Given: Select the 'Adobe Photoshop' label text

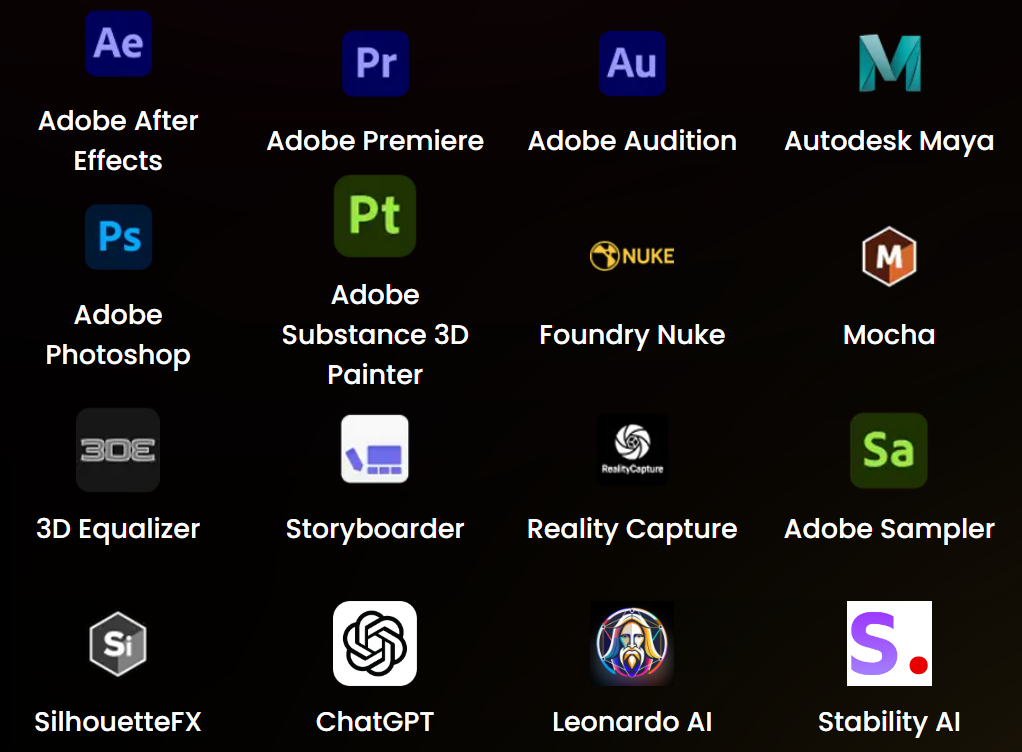Looking at the screenshot, I should [118, 335].
